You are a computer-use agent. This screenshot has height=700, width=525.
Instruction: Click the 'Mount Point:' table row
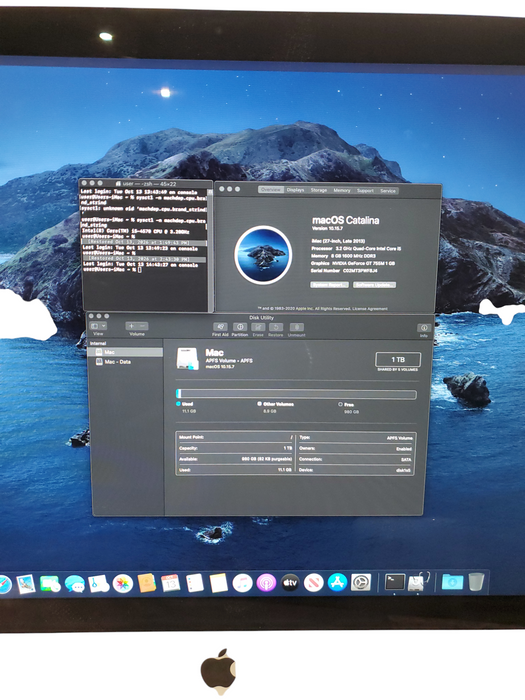click(236, 438)
